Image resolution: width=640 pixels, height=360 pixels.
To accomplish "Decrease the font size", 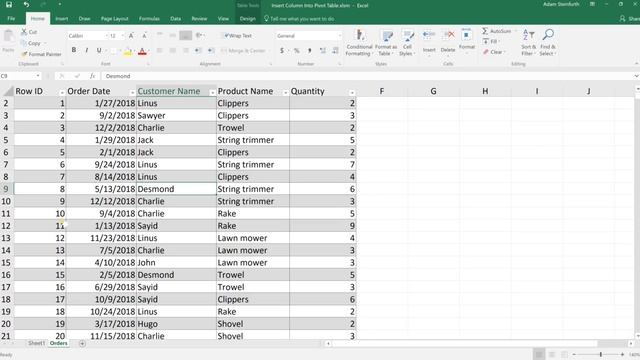I will pos(144,36).
